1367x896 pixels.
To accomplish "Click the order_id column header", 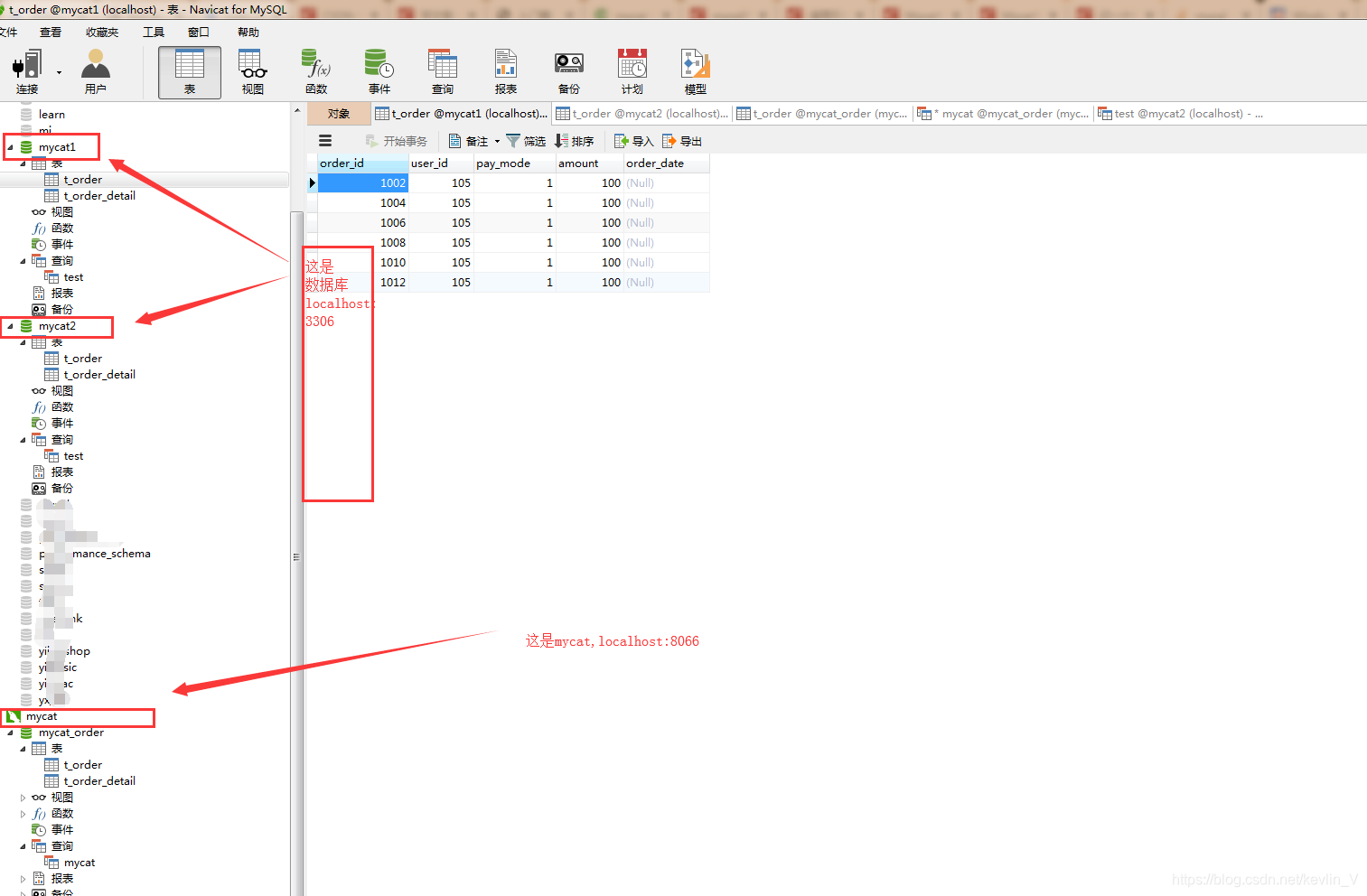I will [x=362, y=163].
